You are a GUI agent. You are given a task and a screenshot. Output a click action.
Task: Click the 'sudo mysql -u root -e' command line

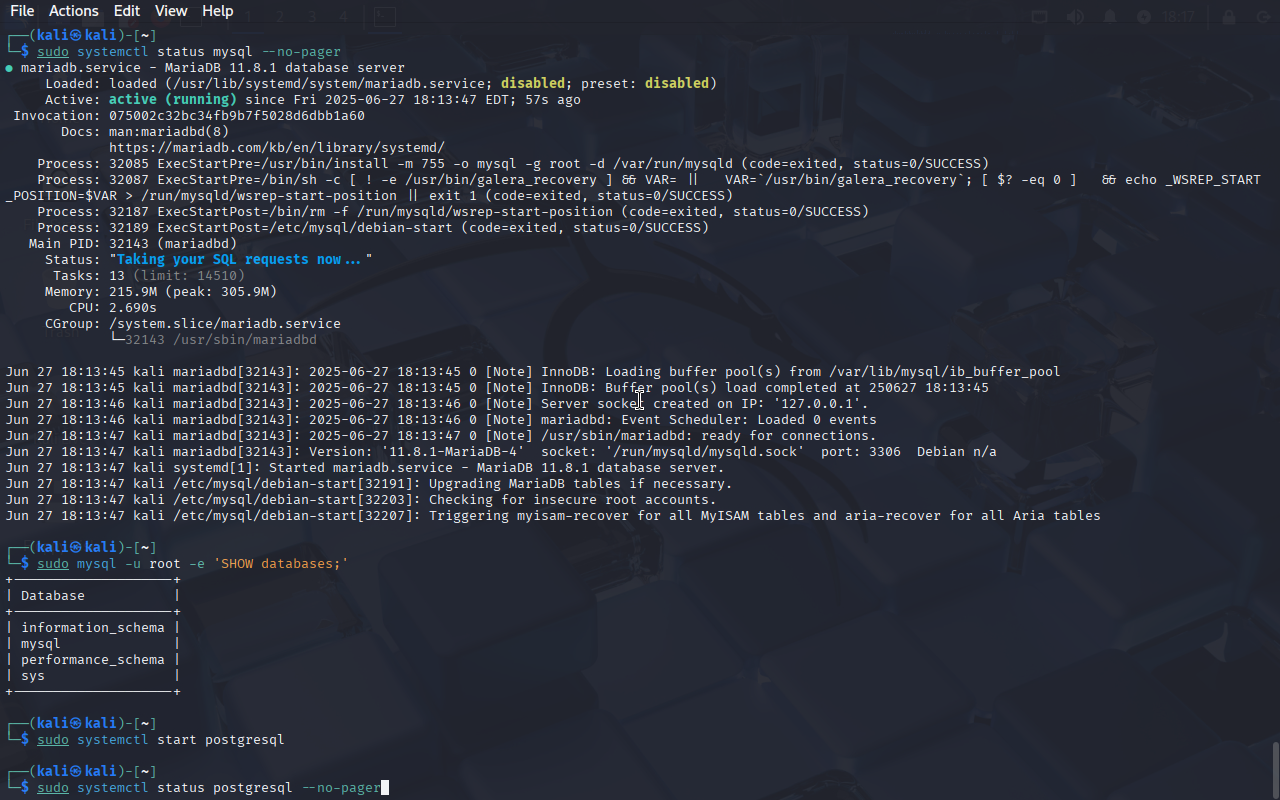point(193,564)
